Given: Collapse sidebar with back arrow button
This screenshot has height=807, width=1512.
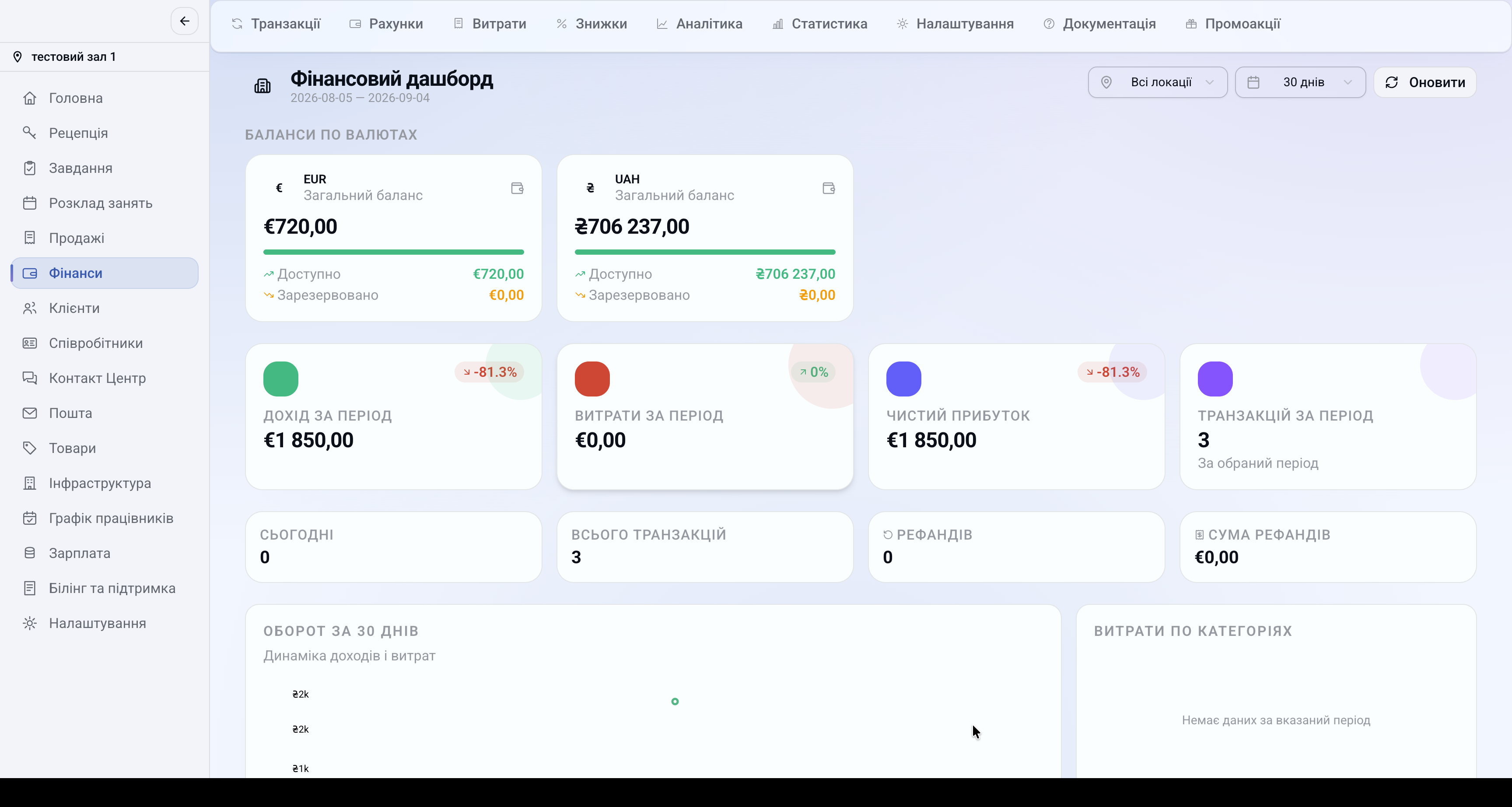Looking at the screenshot, I should pos(184,21).
